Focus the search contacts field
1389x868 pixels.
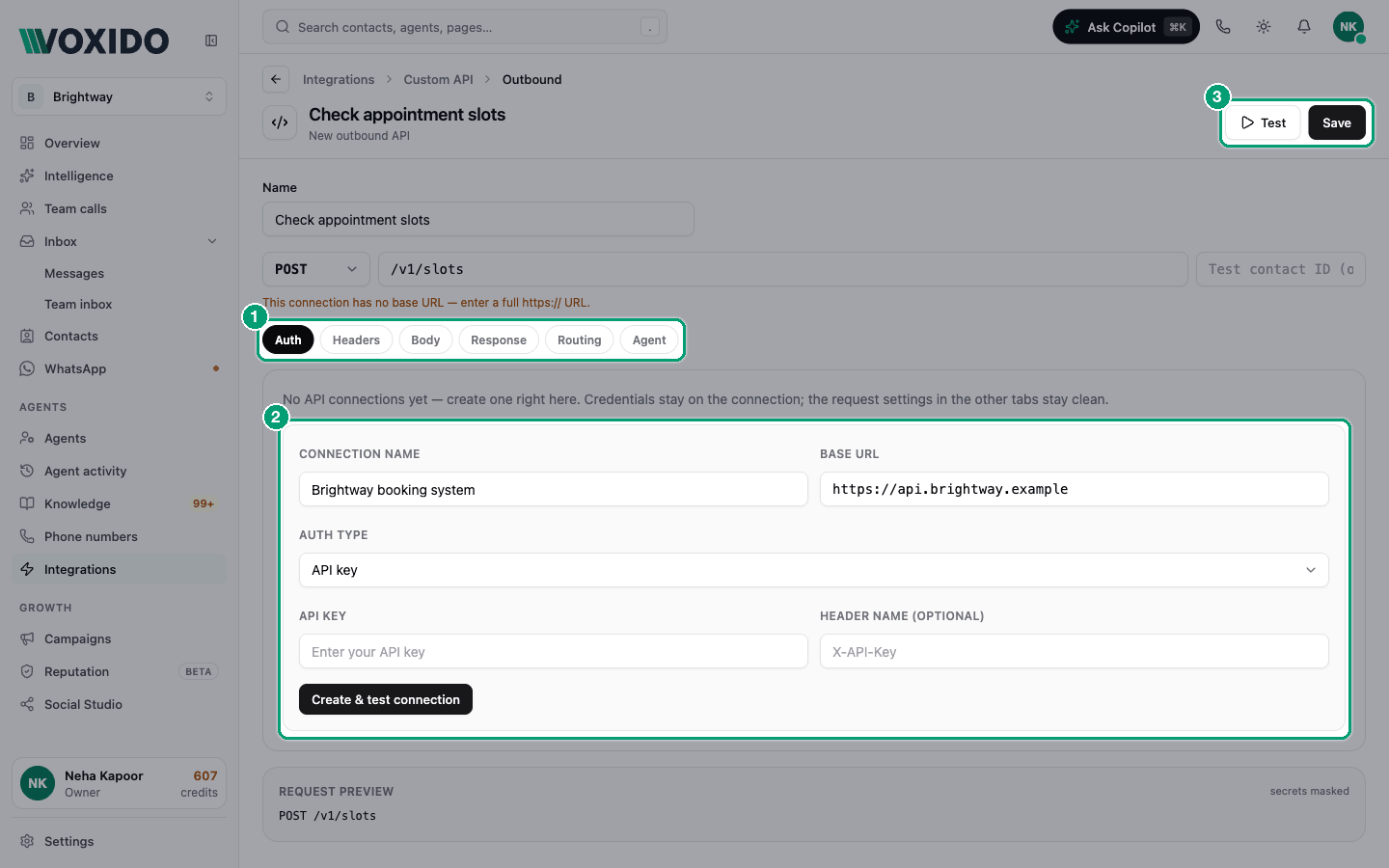coord(465,27)
